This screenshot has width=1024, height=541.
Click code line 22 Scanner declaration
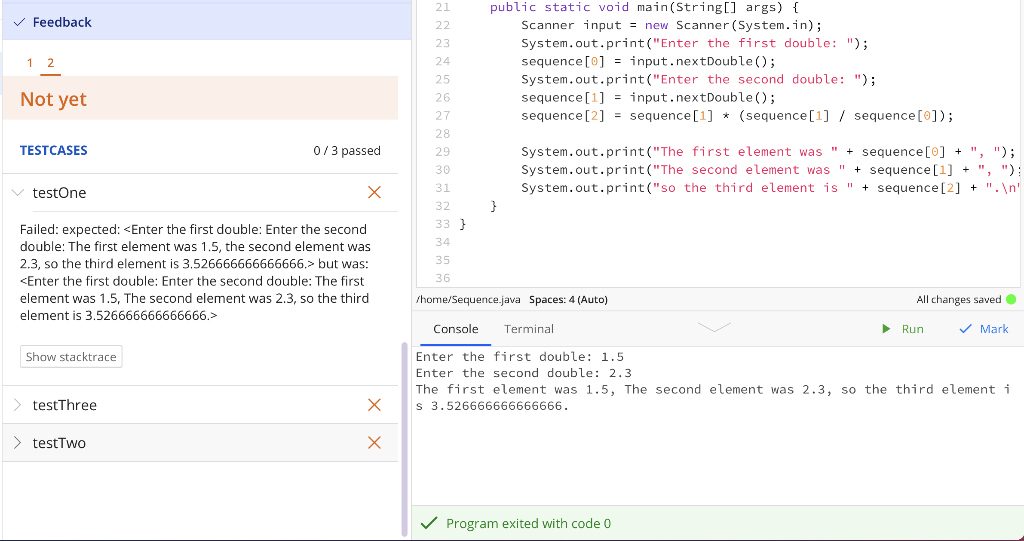[671, 25]
